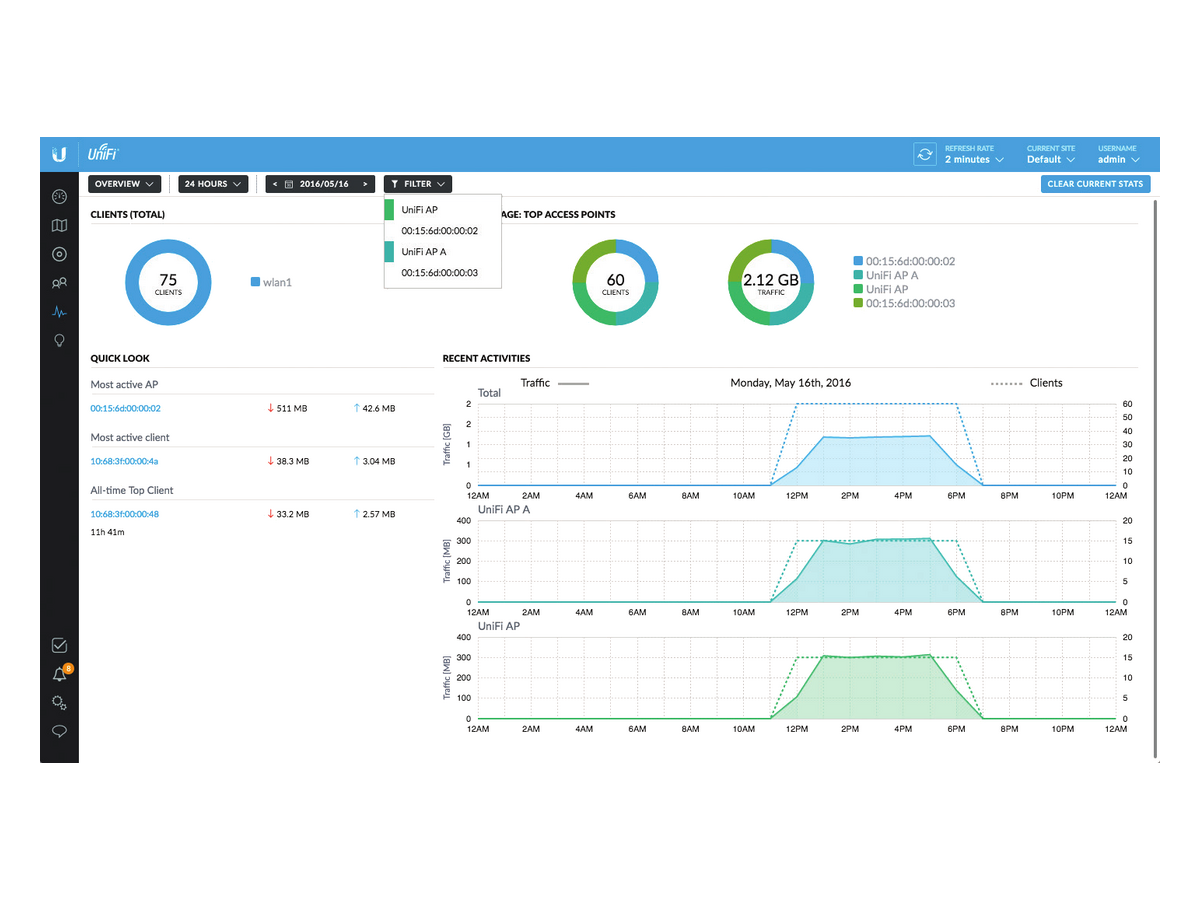Open the Insights lightbulb icon
Viewport: 1200px width, 900px height.
point(59,341)
